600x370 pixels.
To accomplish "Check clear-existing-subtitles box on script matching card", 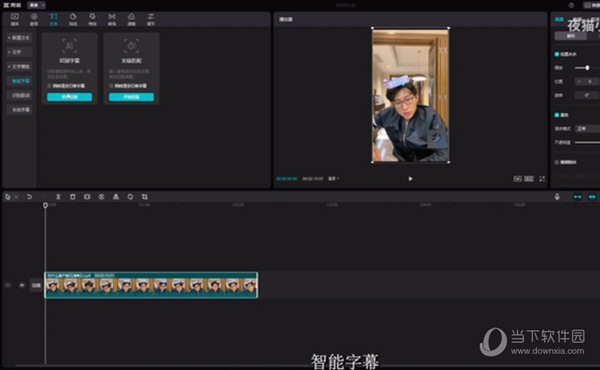I will click(111, 86).
